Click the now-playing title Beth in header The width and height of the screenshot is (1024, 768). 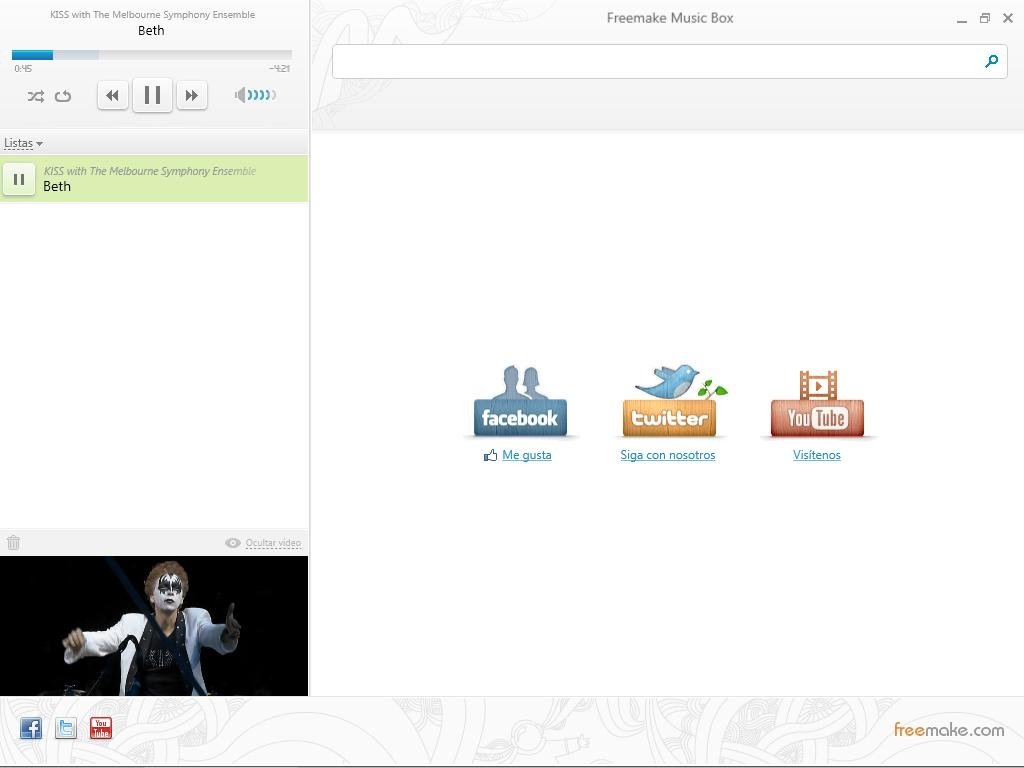(151, 31)
